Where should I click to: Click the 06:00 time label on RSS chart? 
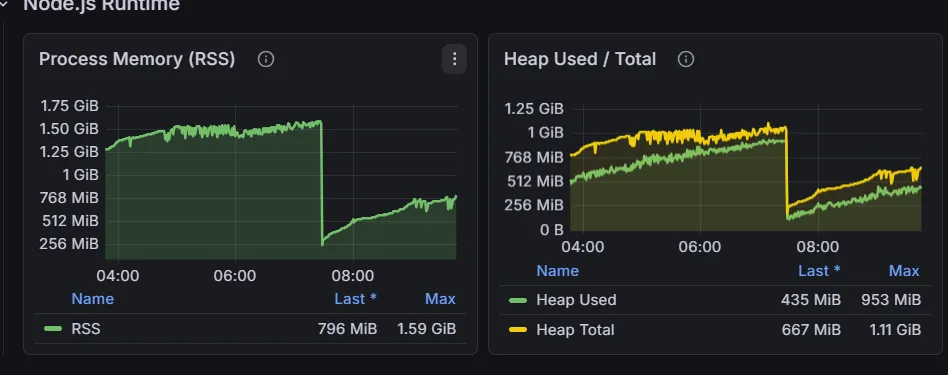pyautogui.click(x=235, y=276)
